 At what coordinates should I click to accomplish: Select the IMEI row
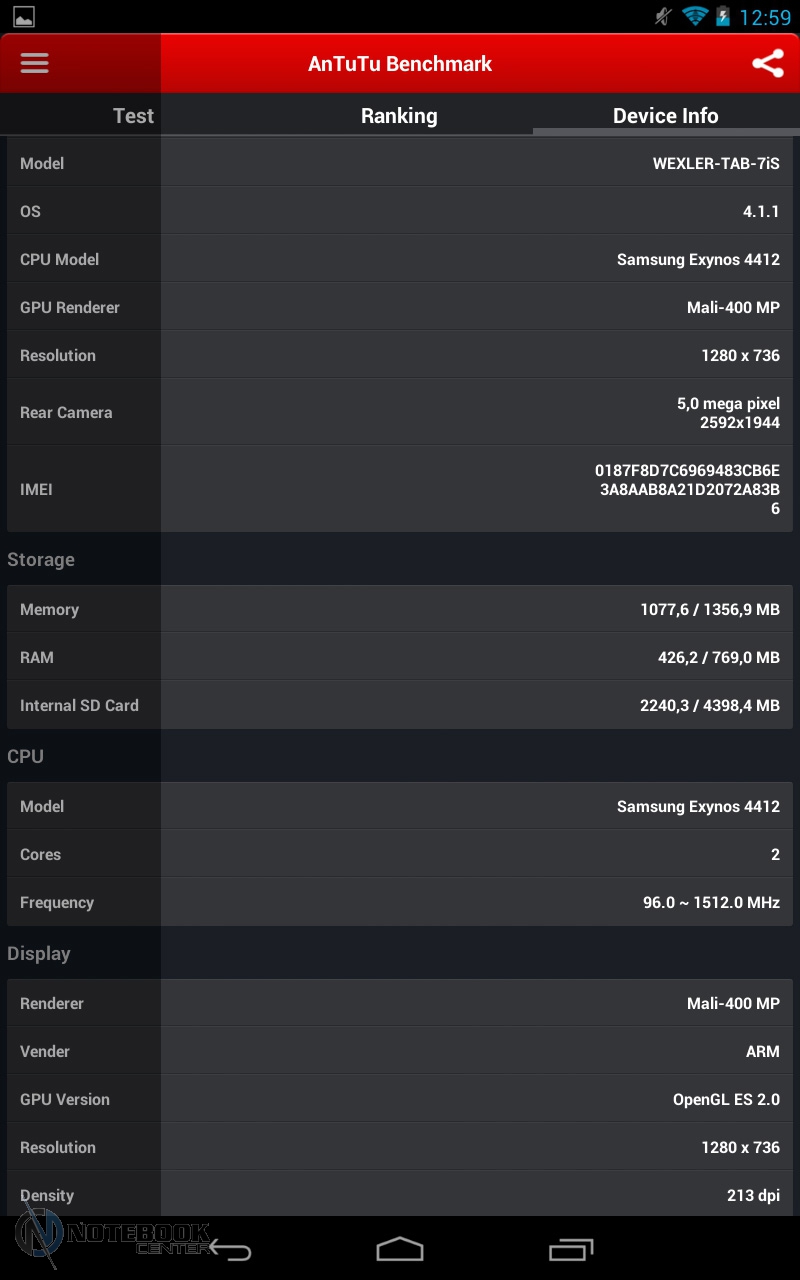pyautogui.click(x=400, y=489)
